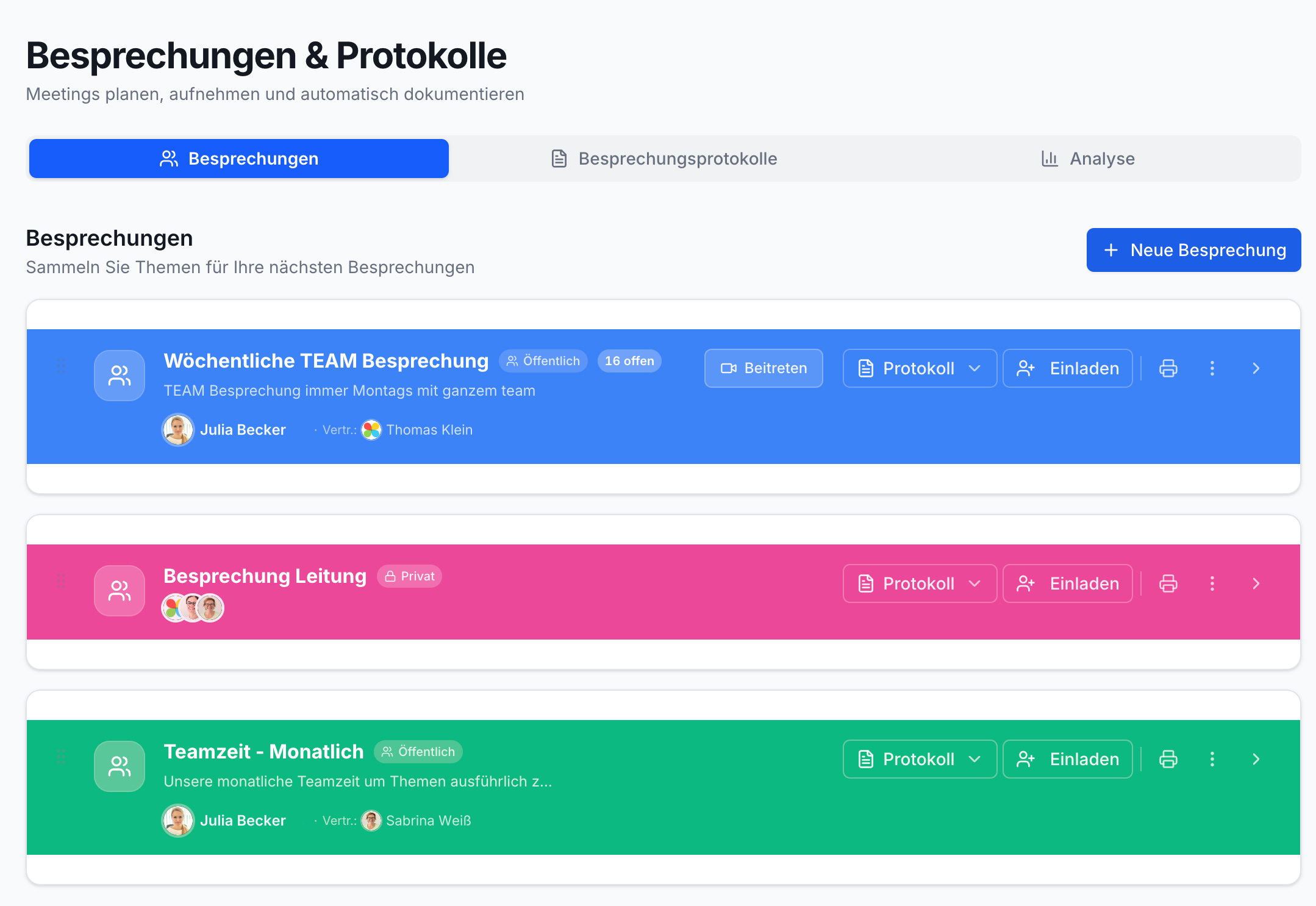
Task: Open the Besprechung Leitung title
Action: pyautogui.click(x=265, y=576)
